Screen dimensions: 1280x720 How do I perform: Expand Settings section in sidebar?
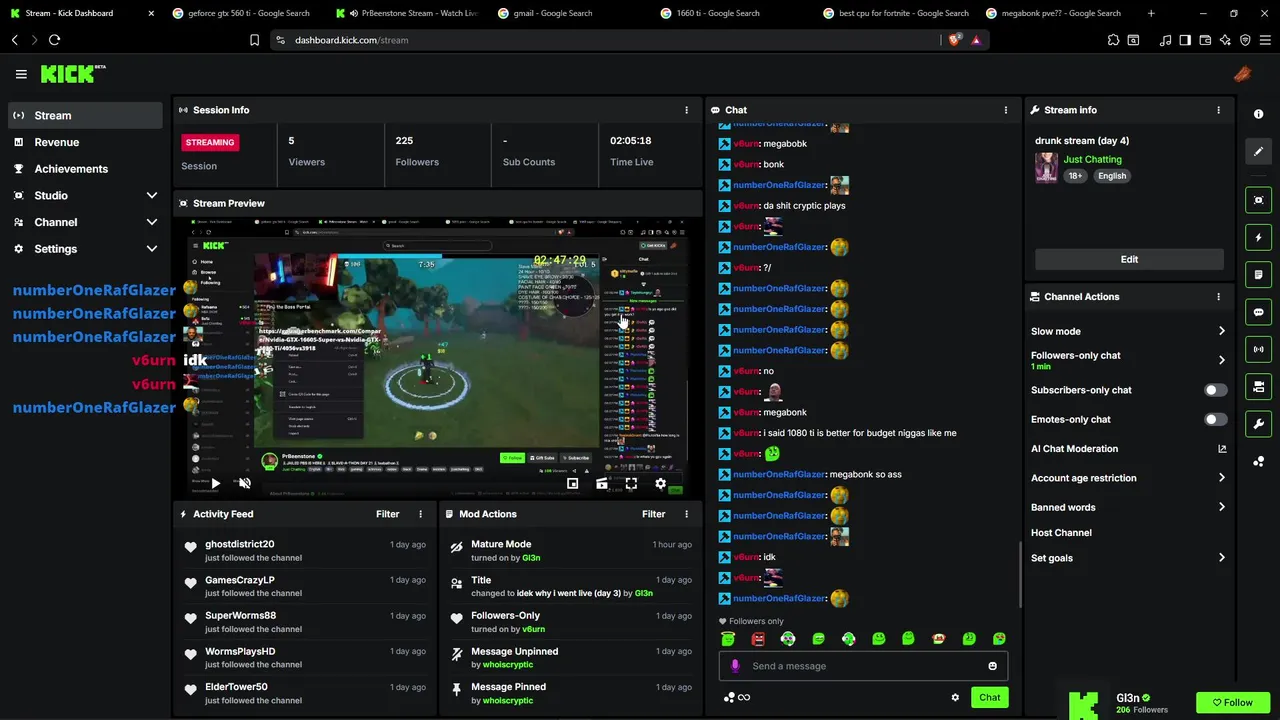click(152, 249)
